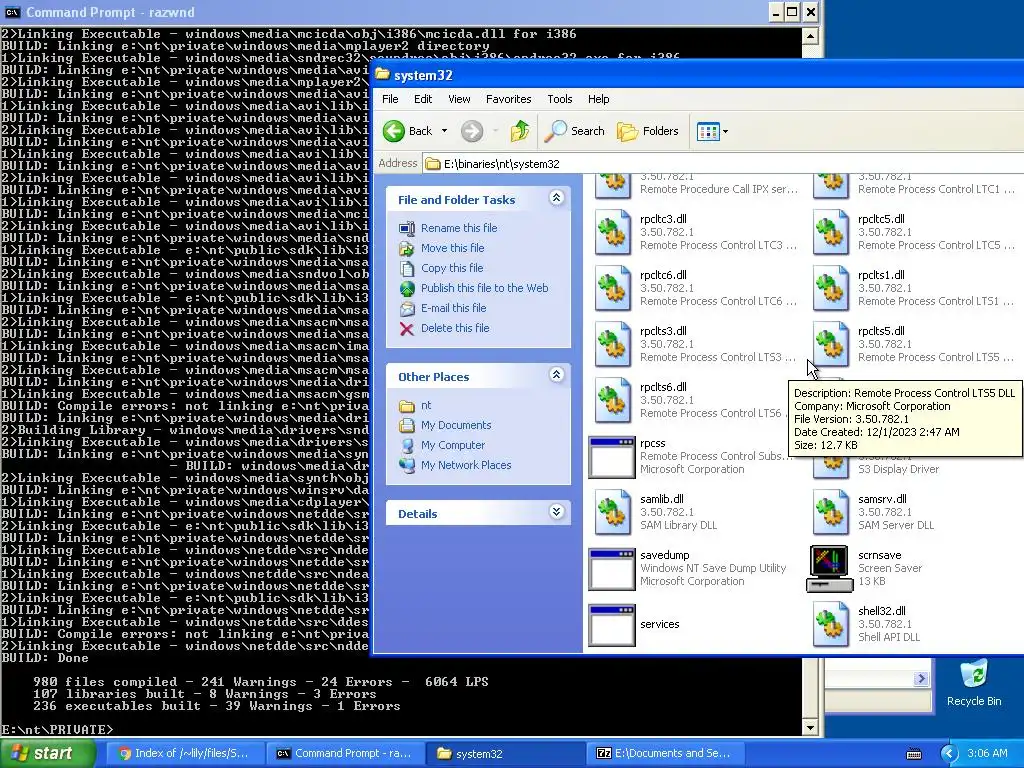
Task: Select the rpcss executable icon
Action: [612, 457]
